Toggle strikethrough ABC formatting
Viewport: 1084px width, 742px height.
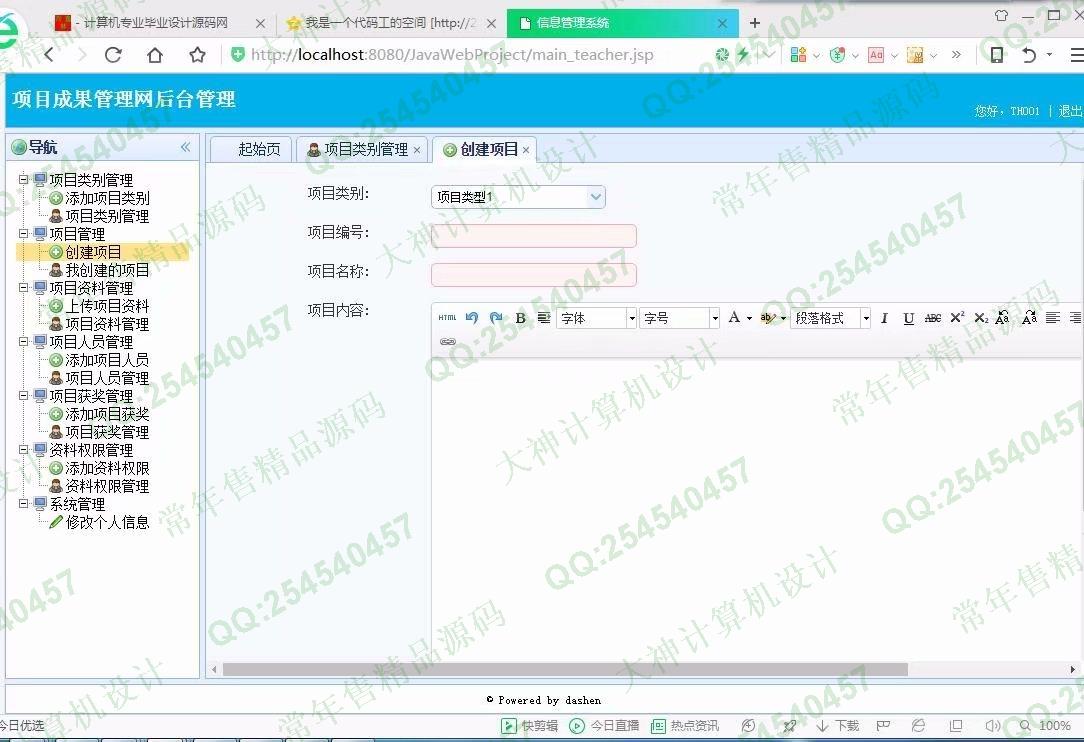pos(933,318)
